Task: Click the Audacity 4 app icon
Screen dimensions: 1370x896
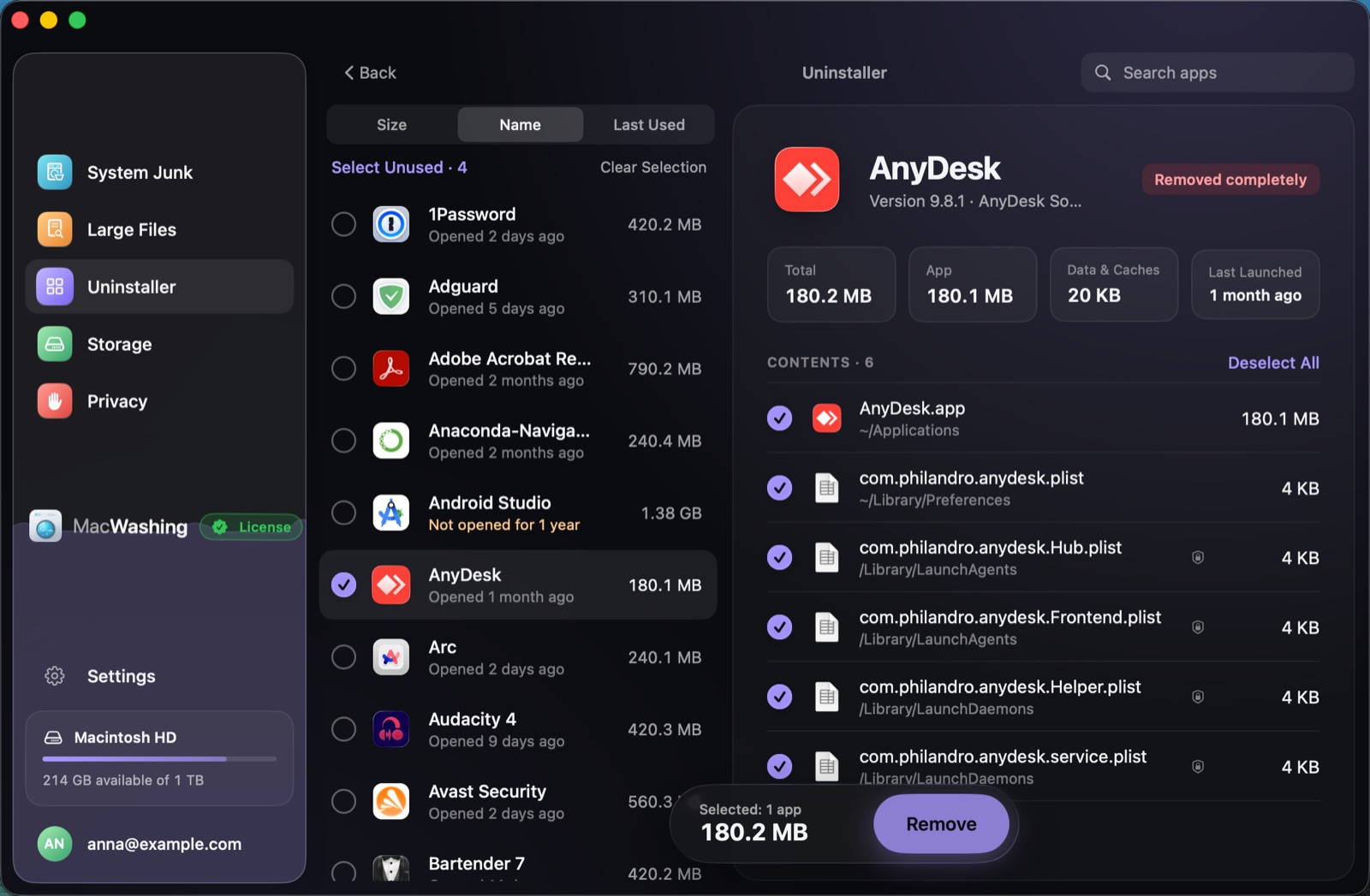Action: [x=391, y=729]
